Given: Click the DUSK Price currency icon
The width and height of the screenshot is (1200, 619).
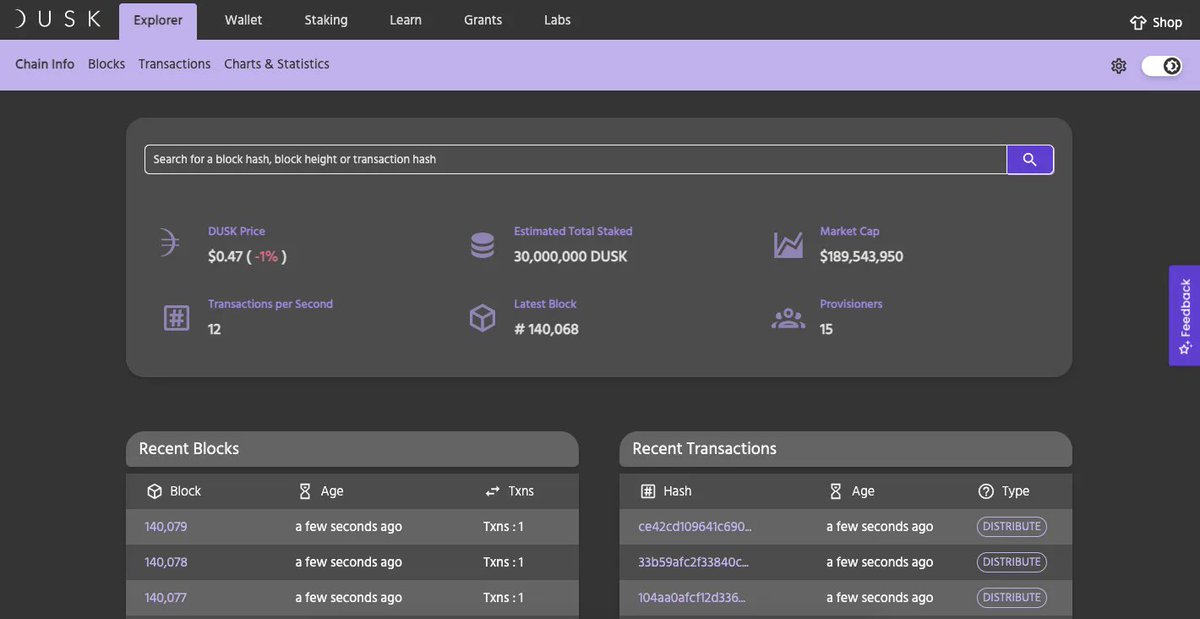Looking at the screenshot, I should click(x=169, y=243).
